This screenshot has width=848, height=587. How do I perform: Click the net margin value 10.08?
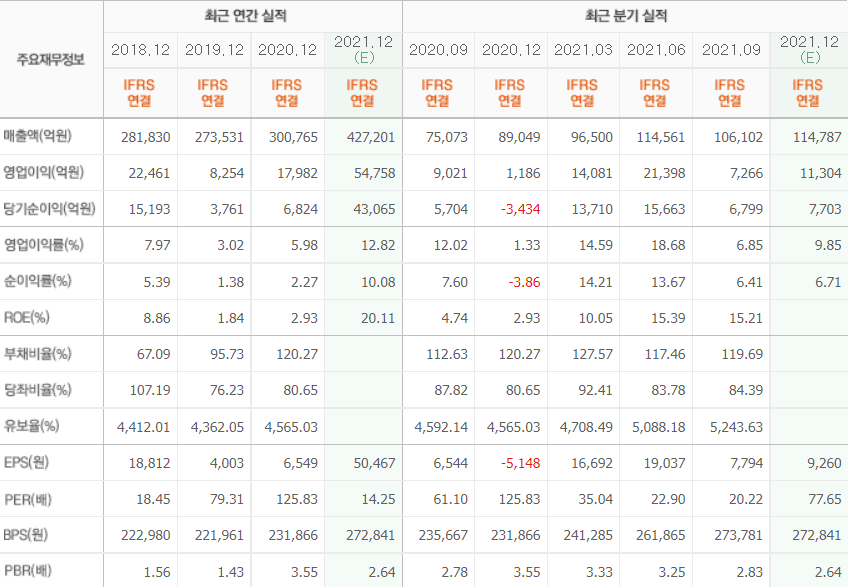(379, 282)
